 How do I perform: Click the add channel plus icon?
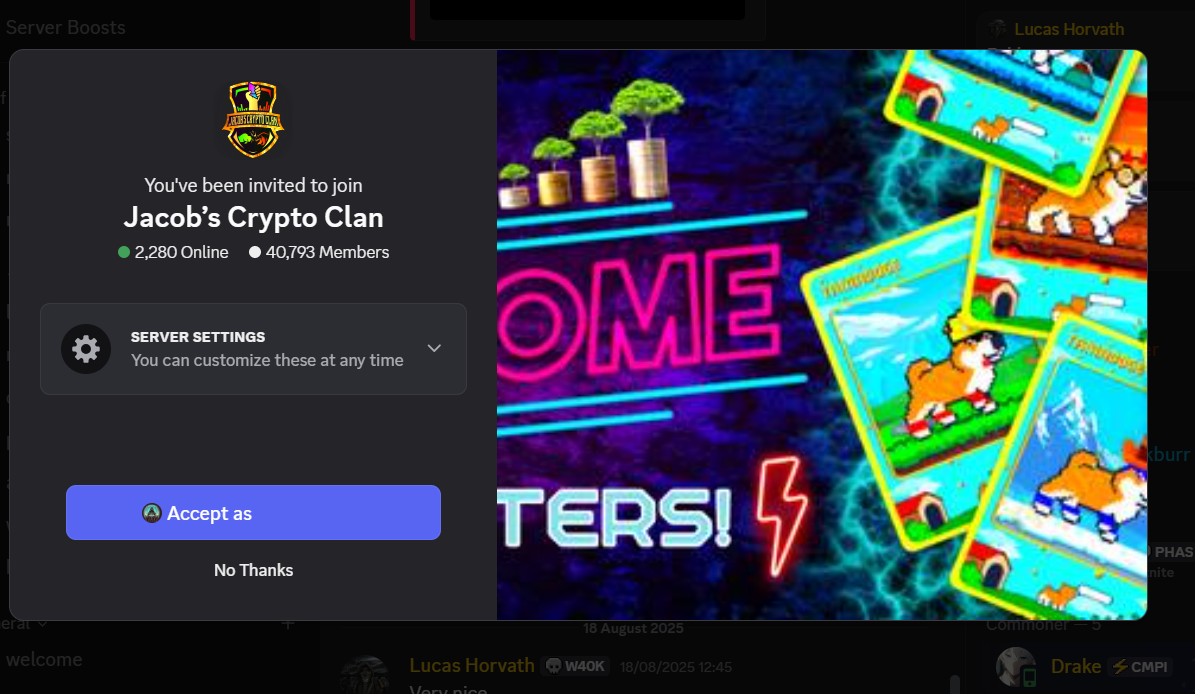288,624
